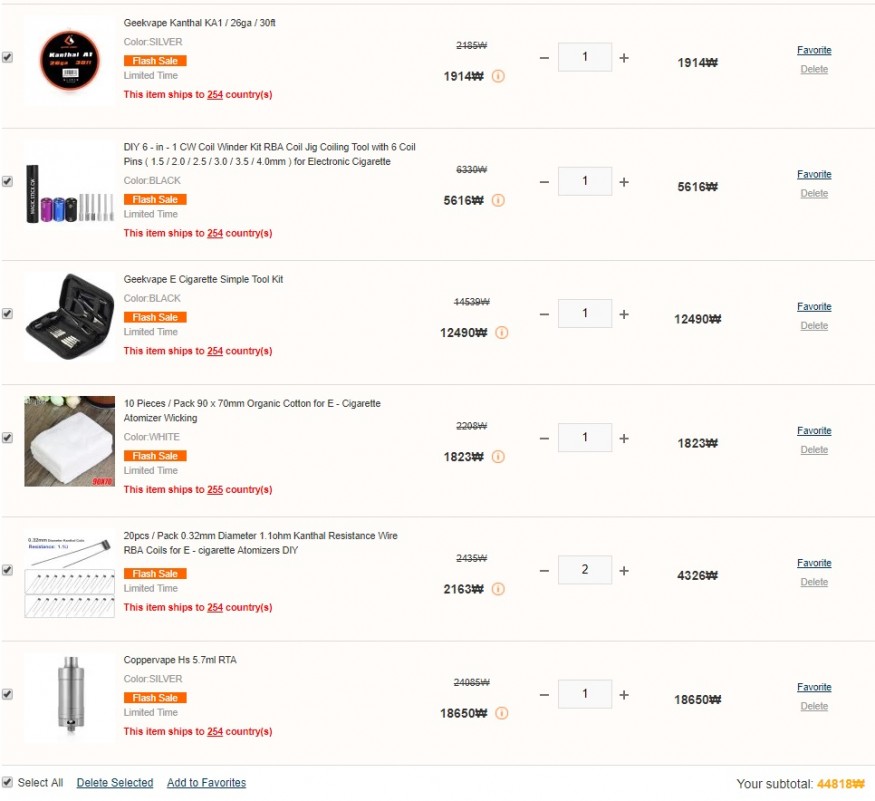Click quantity field for Kanthal Resistance Wire
This screenshot has height=801, width=875.
coord(585,570)
